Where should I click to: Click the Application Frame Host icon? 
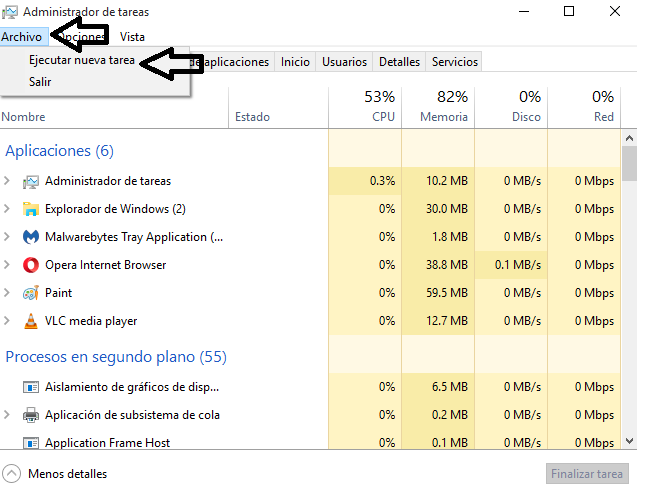click(x=31, y=443)
